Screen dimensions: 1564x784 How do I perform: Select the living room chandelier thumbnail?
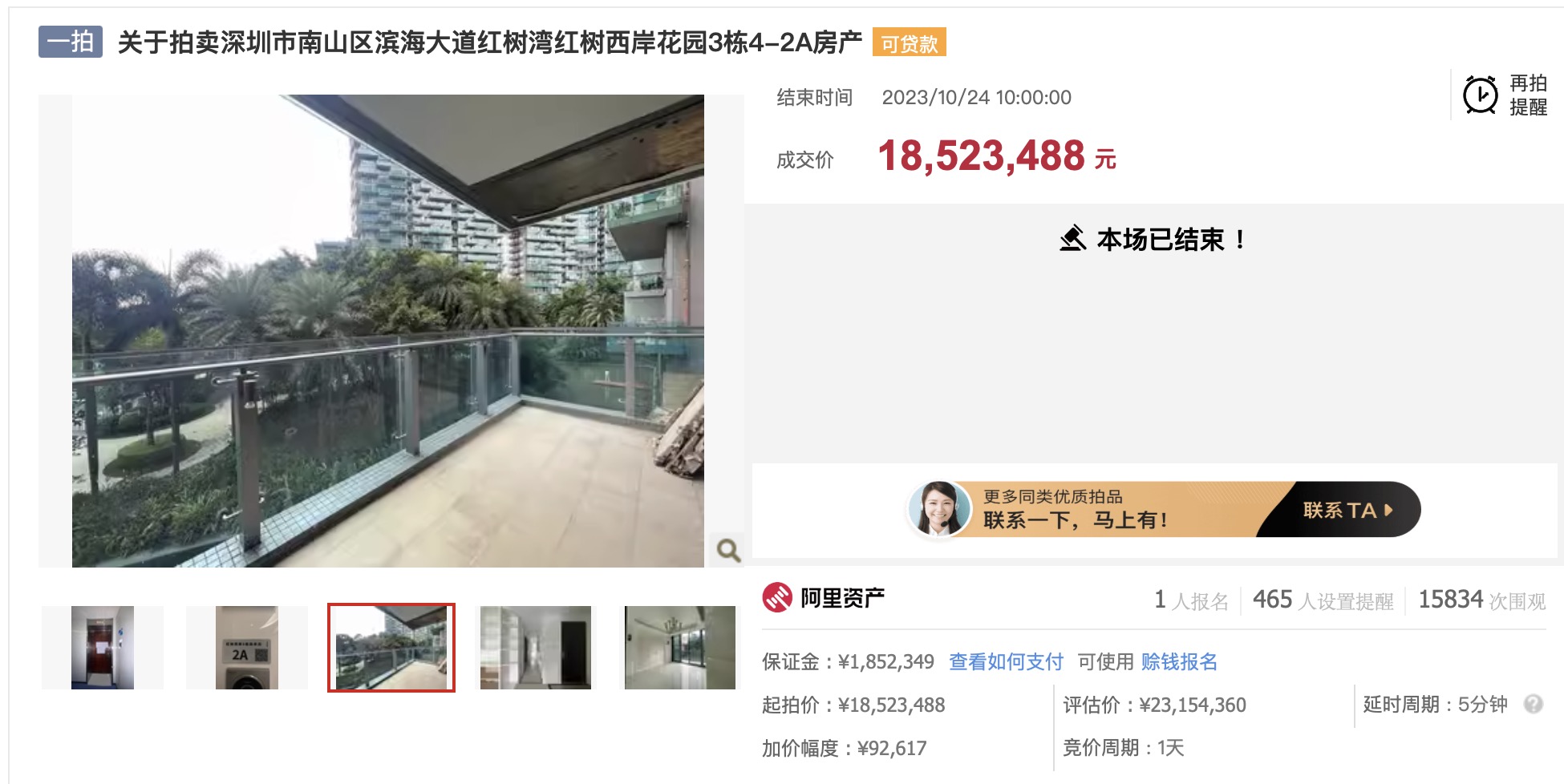tap(680, 648)
